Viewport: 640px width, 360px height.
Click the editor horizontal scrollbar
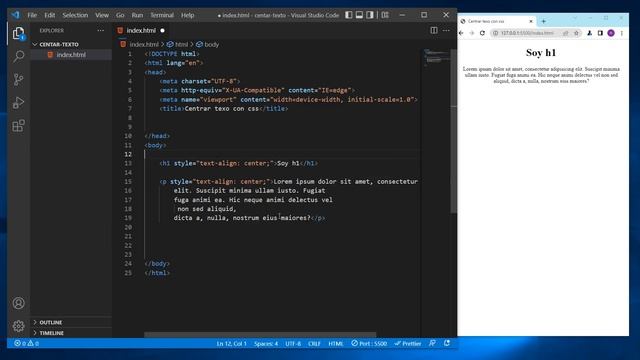260,335
